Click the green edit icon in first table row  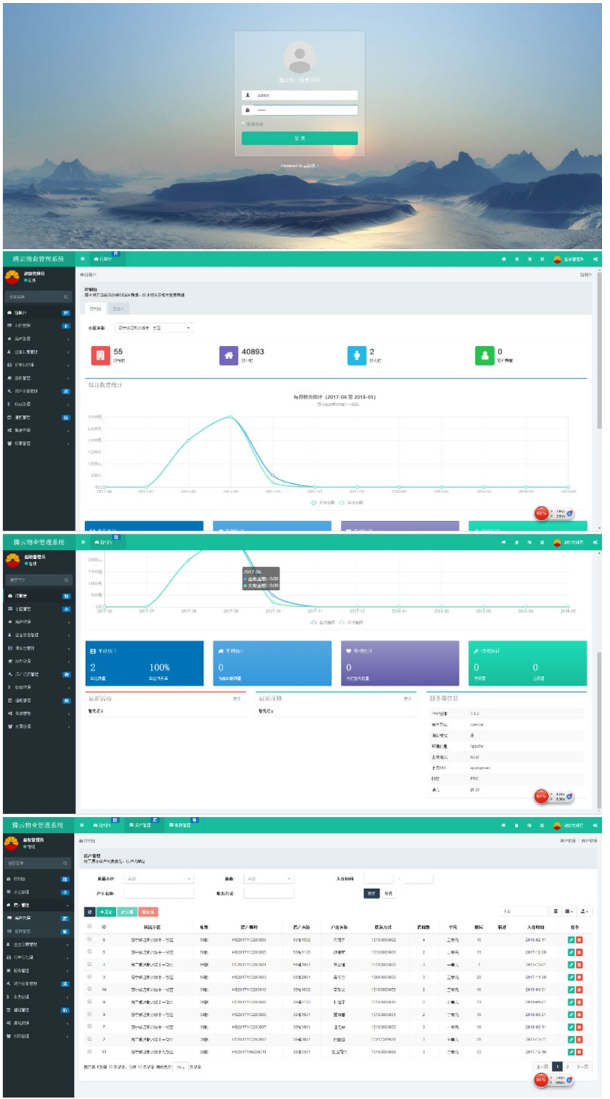[x=571, y=941]
